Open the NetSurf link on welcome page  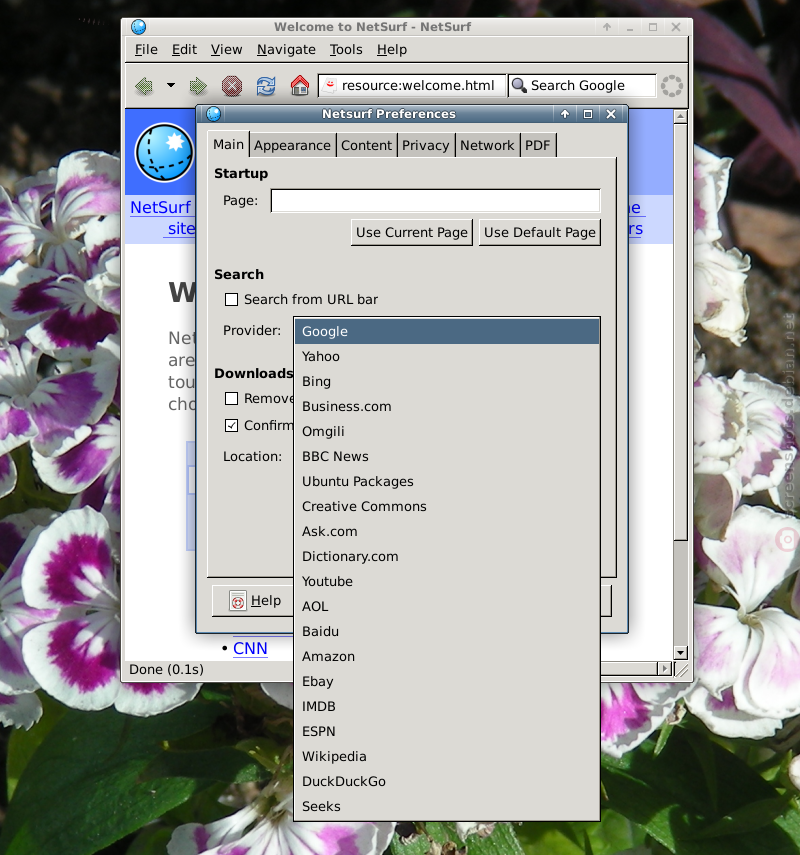tap(160, 208)
